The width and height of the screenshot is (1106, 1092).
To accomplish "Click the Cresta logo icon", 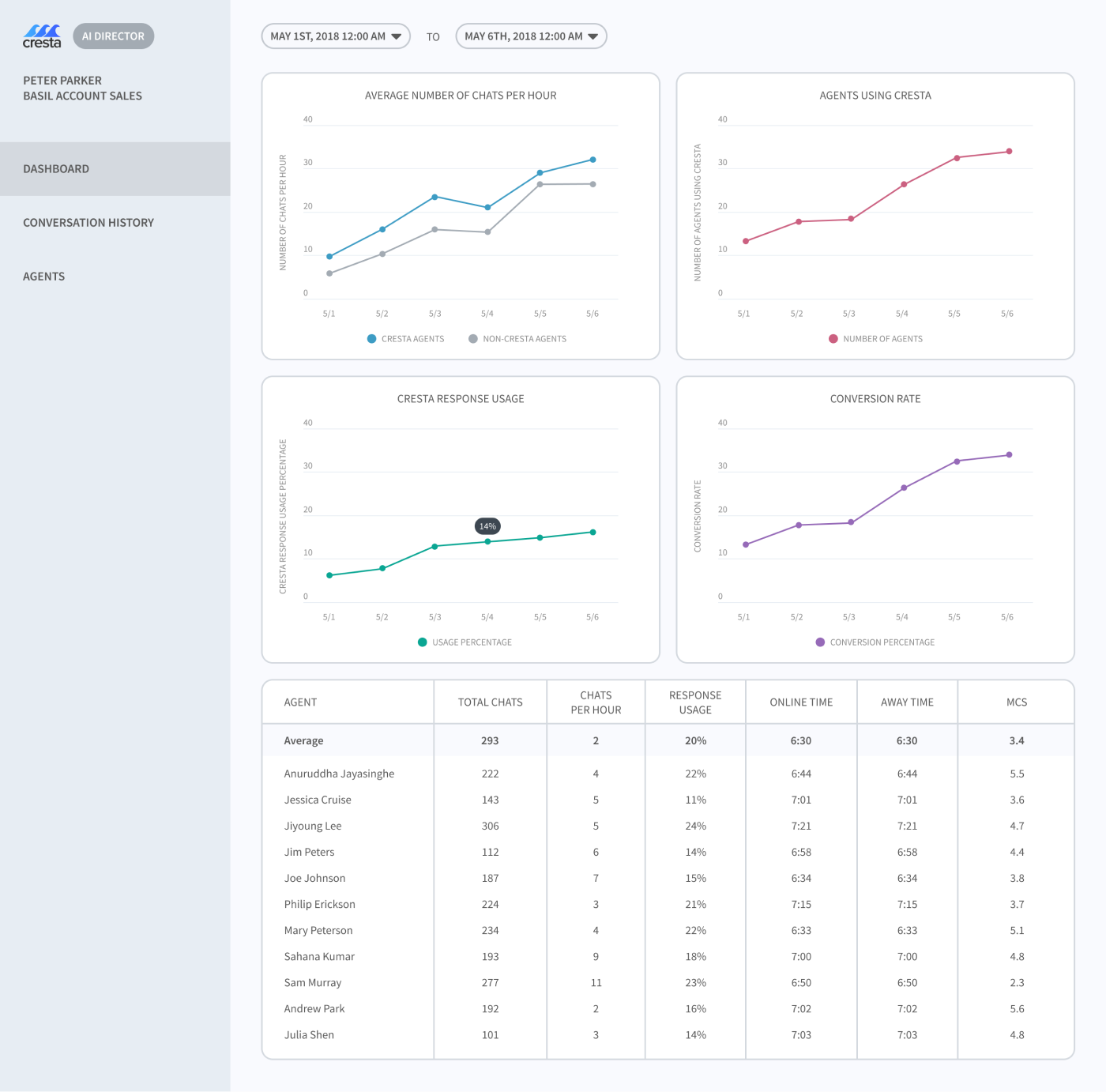I will [42, 36].
